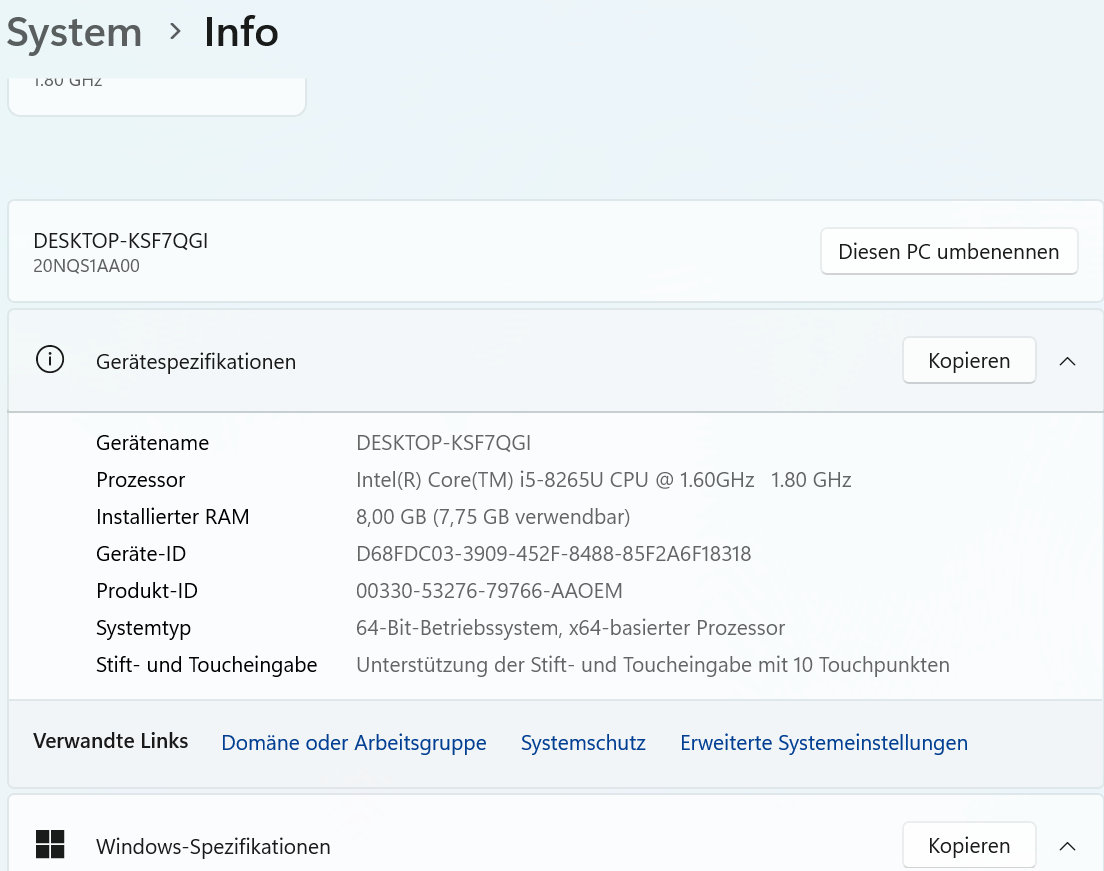1104x871 pixels.
Task: Select the 64-Bit-Betriebssystem value
Action: tap(570, 628)
